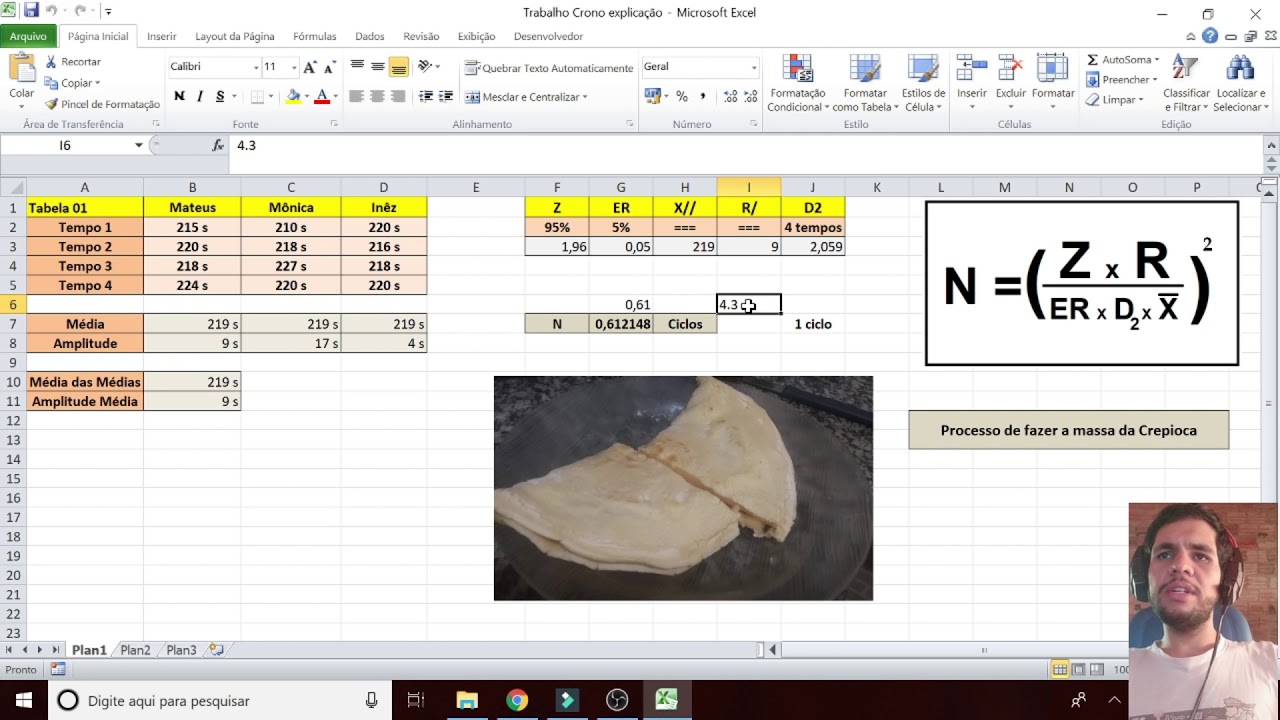Expand the Copiar dropdown arrow
Screen dimensions: 1280x720
tap(98, 83)
